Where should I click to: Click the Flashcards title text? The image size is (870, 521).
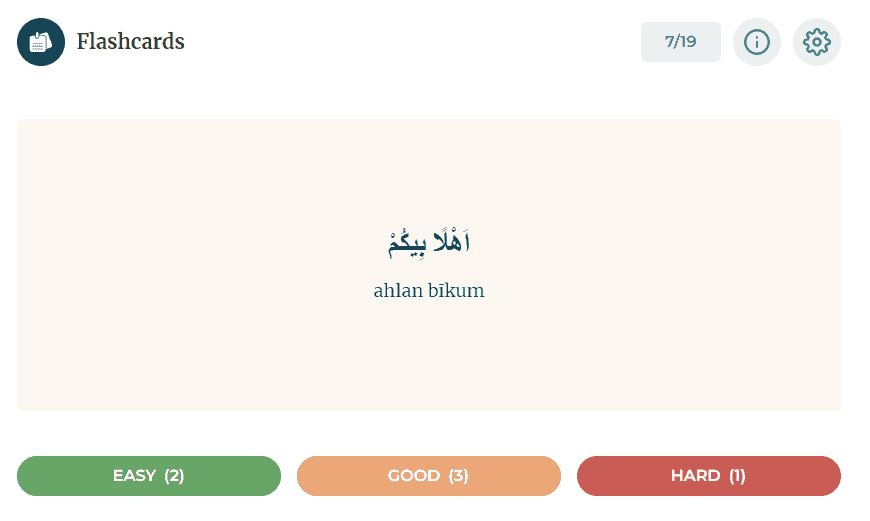[x=130, y=42]
